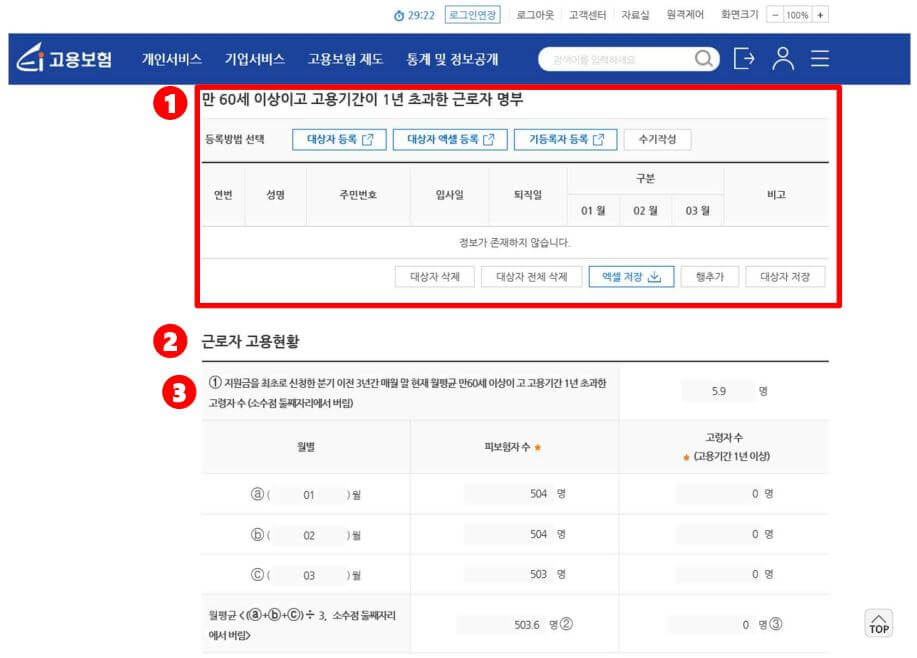This screenshot has height=658, width=917.
Task: Click 대상자 저장 button
Action: (x=785, y=277)
